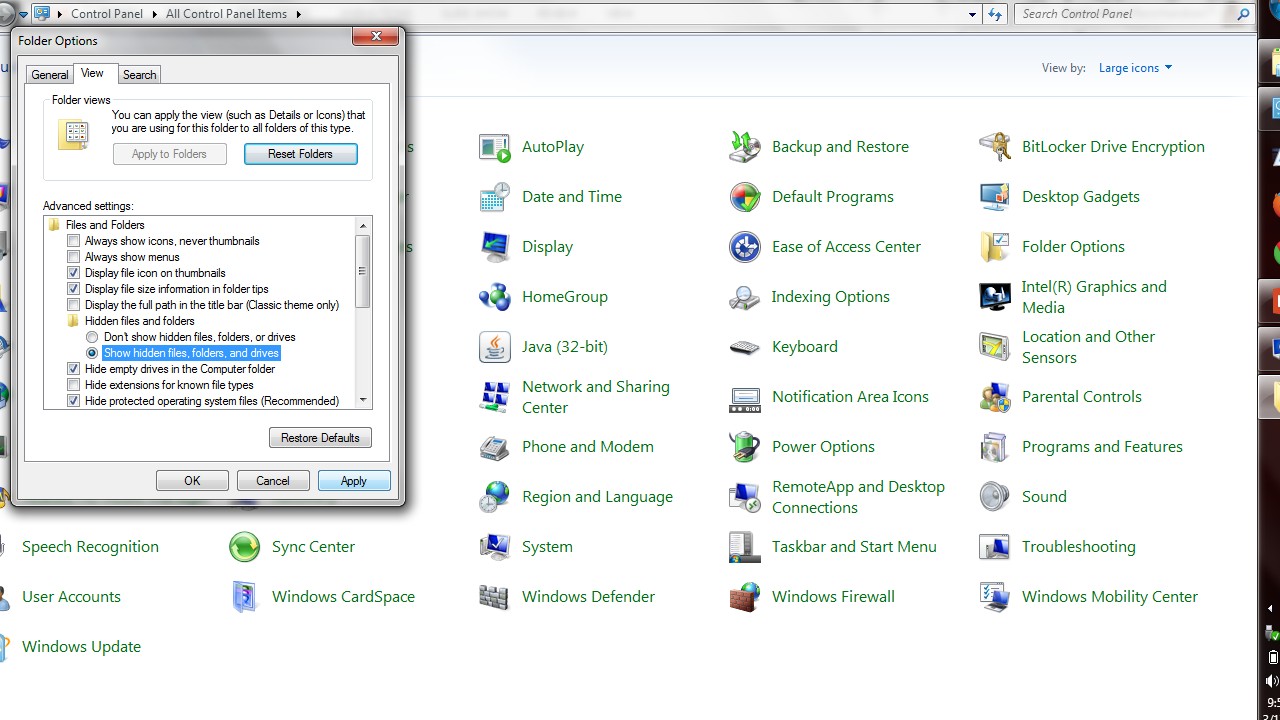The image size is (1280, 720).
Task: Expand the address bar history dropdown arrow
Action: tap(972, 14)
